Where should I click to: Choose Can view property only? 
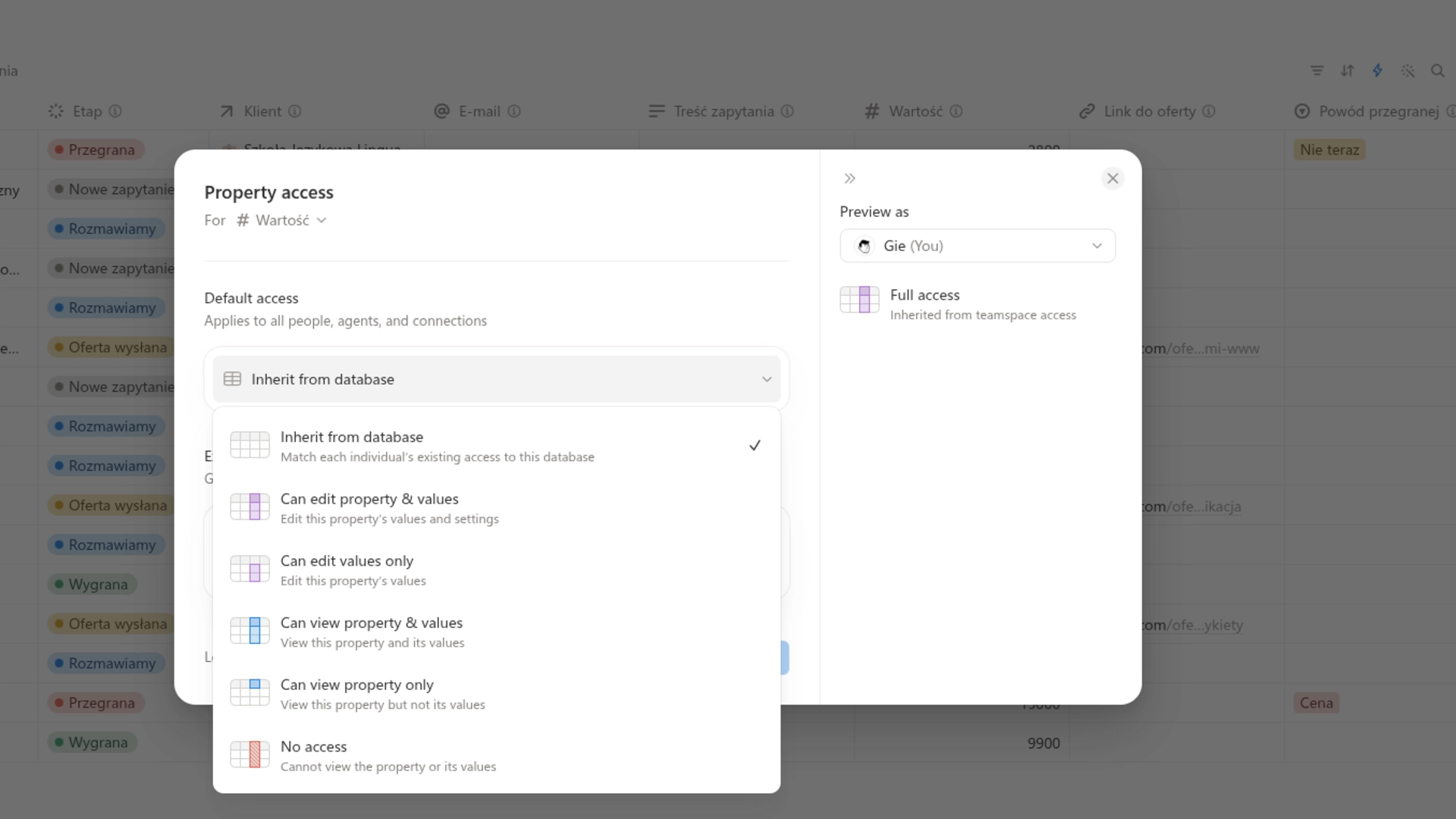click(497, 694)
